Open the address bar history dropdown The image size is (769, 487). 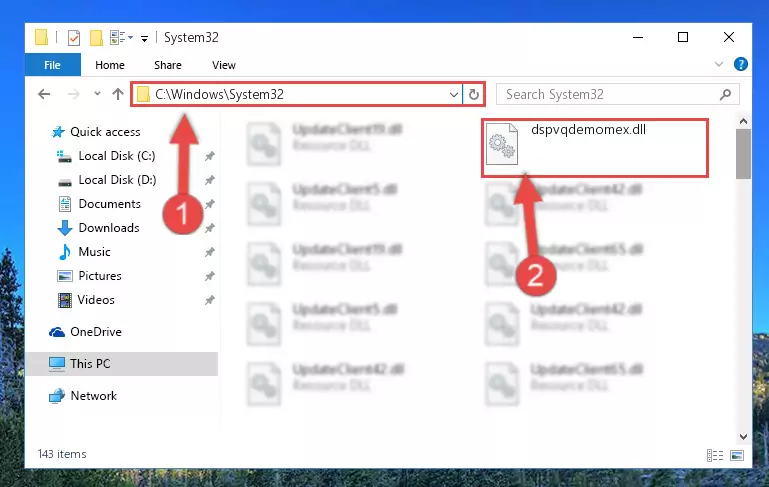[x=454, y=94]
